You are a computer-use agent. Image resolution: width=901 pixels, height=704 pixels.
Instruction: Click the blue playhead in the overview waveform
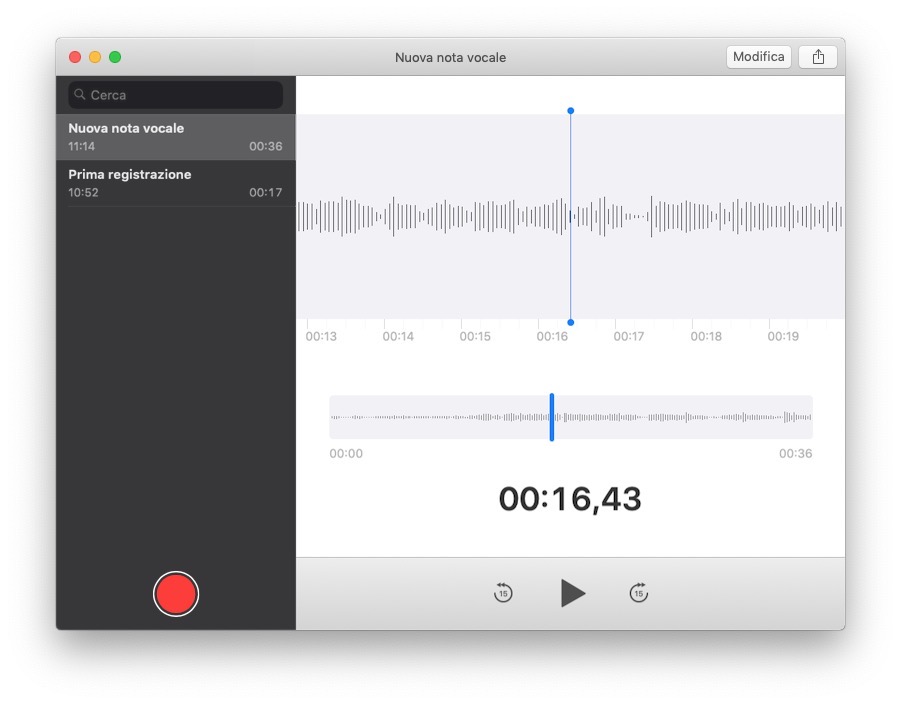point(551,417)
